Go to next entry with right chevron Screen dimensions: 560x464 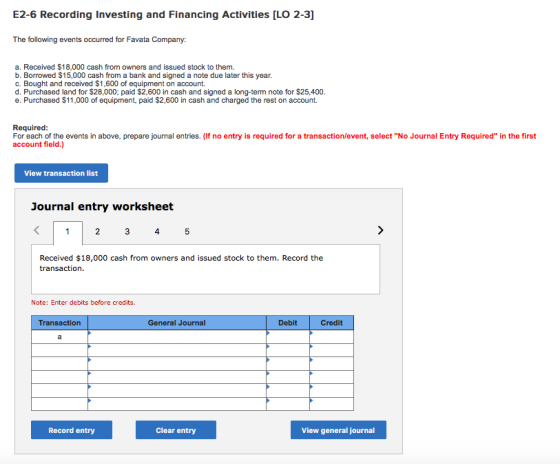(x=380, y=230)
